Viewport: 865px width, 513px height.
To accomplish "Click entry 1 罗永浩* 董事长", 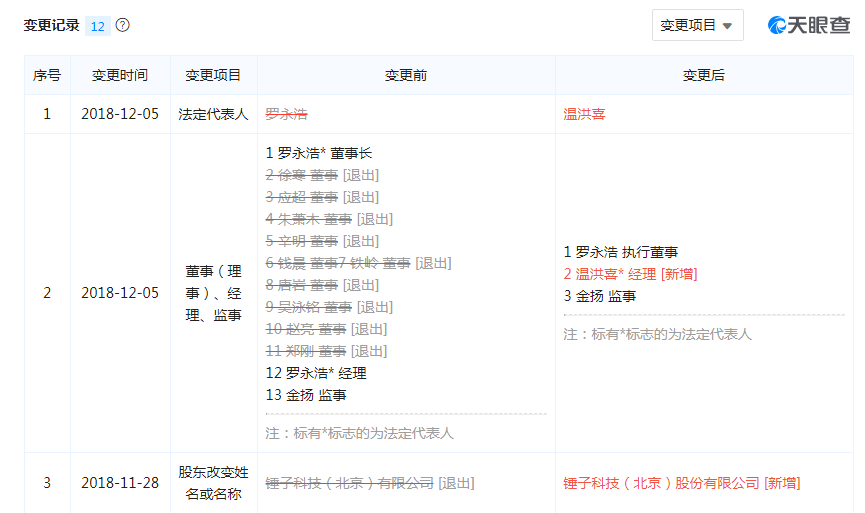I will [x=319, y=153].
